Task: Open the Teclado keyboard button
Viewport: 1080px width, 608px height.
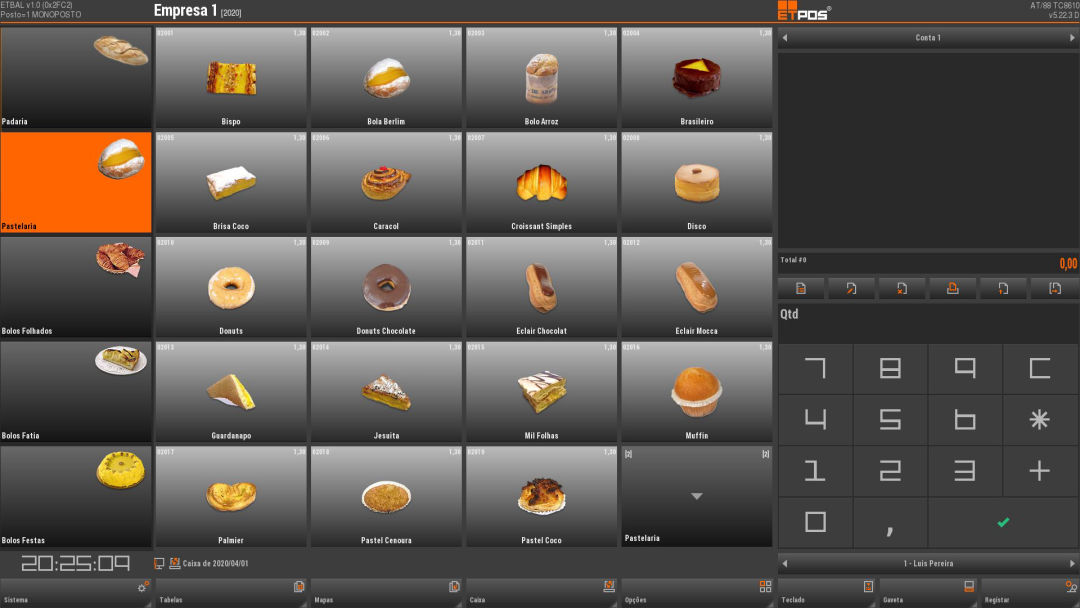Action: tap(827, 593)
